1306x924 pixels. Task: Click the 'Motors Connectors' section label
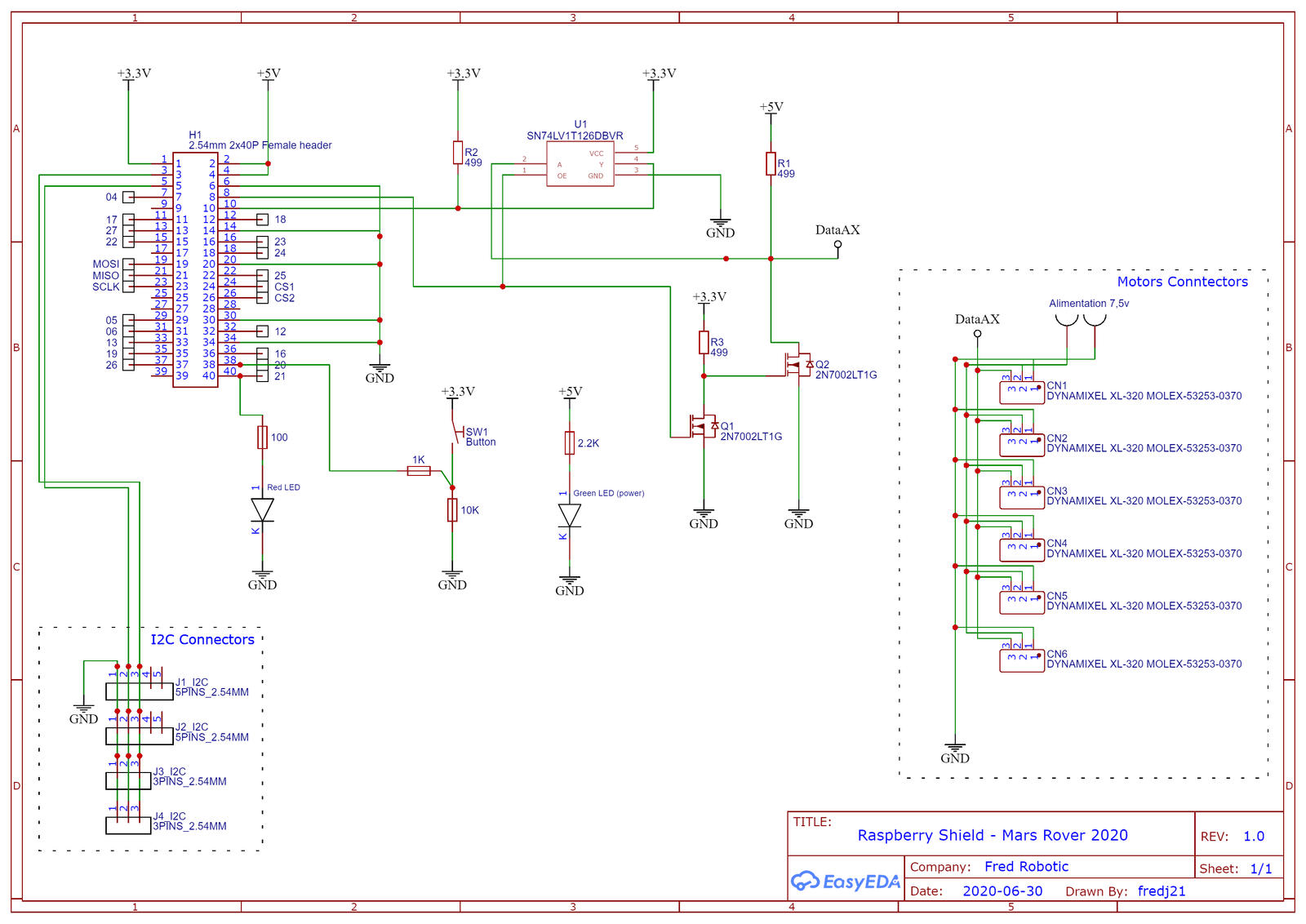(x=1183, y=282)
